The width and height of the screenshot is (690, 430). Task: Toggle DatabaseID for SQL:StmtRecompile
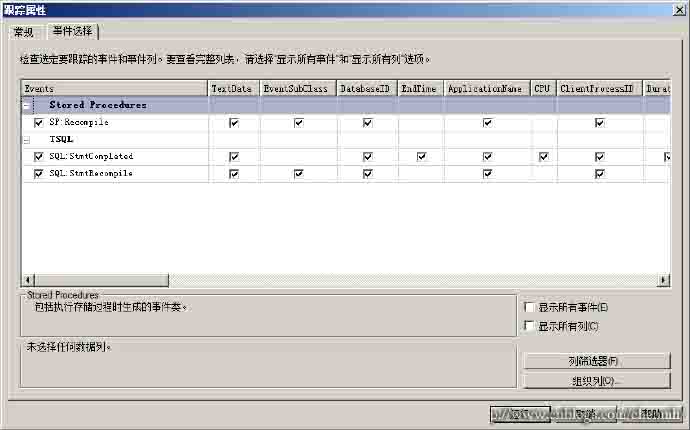367,174
